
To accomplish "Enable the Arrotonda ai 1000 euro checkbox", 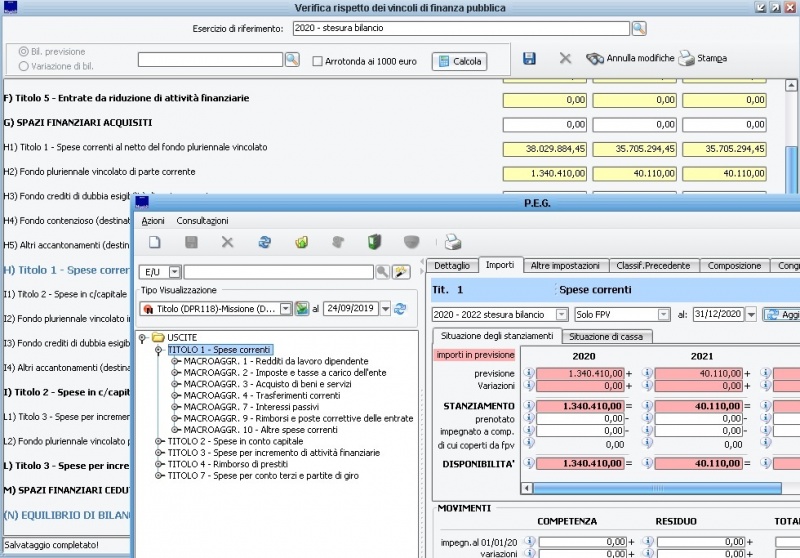I will click(x=318, y=61).
